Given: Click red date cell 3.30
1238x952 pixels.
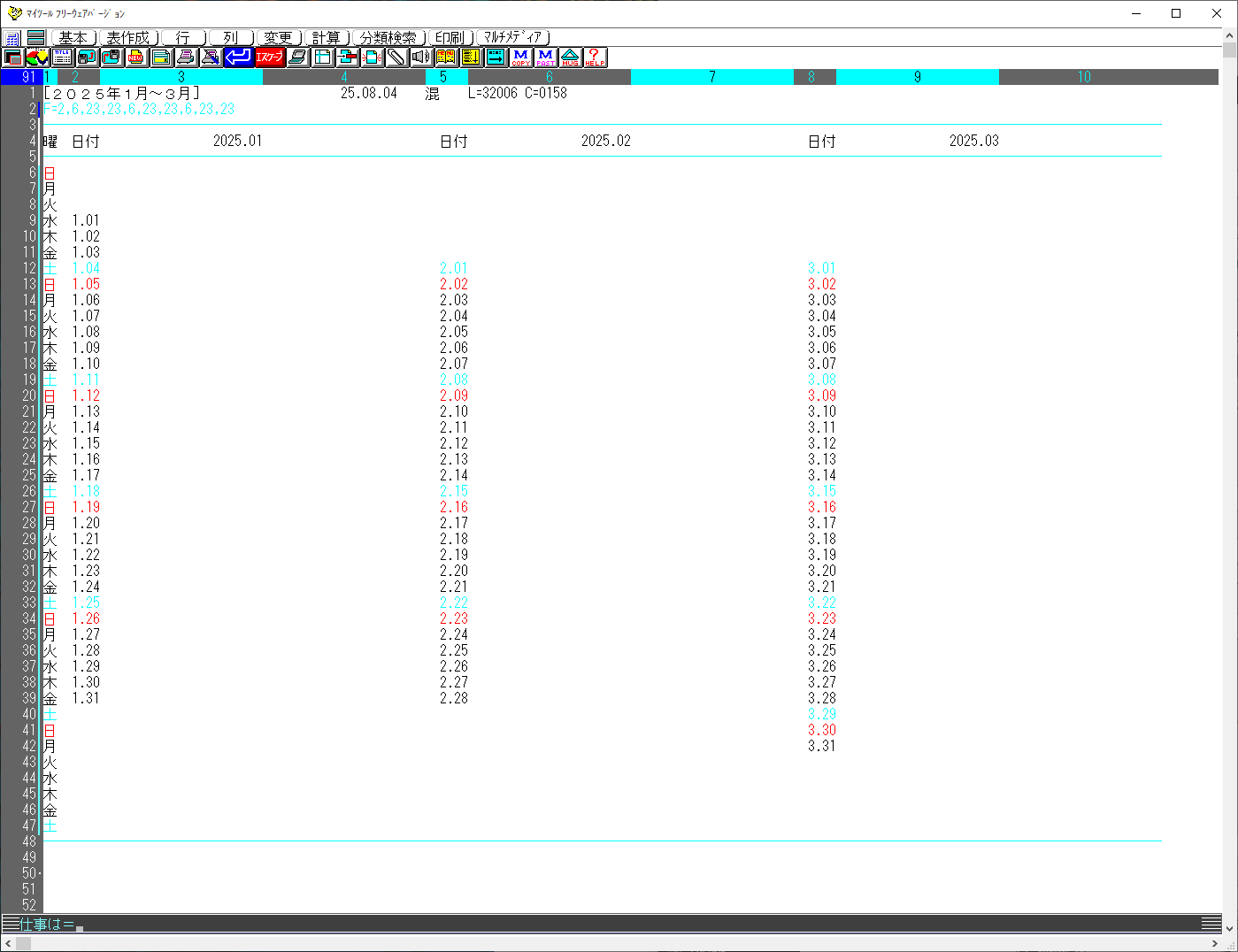Looking at the screenshot, I should pos(823,730).
